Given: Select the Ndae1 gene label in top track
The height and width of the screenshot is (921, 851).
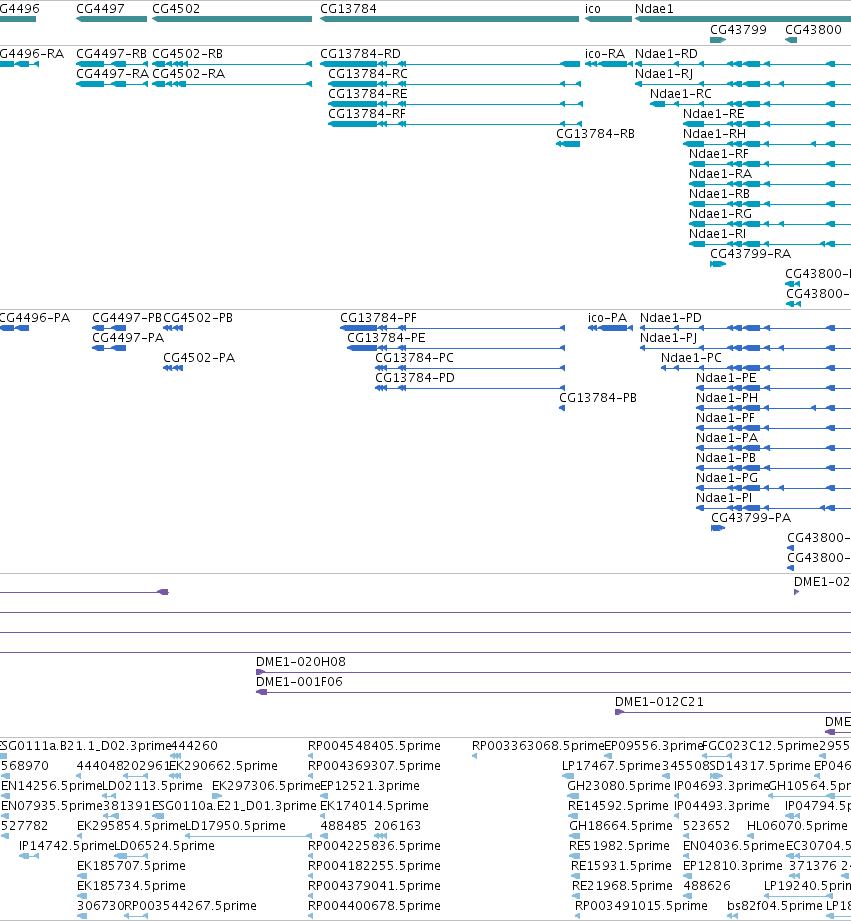Looking at the screenshot, I should point(654,9).
